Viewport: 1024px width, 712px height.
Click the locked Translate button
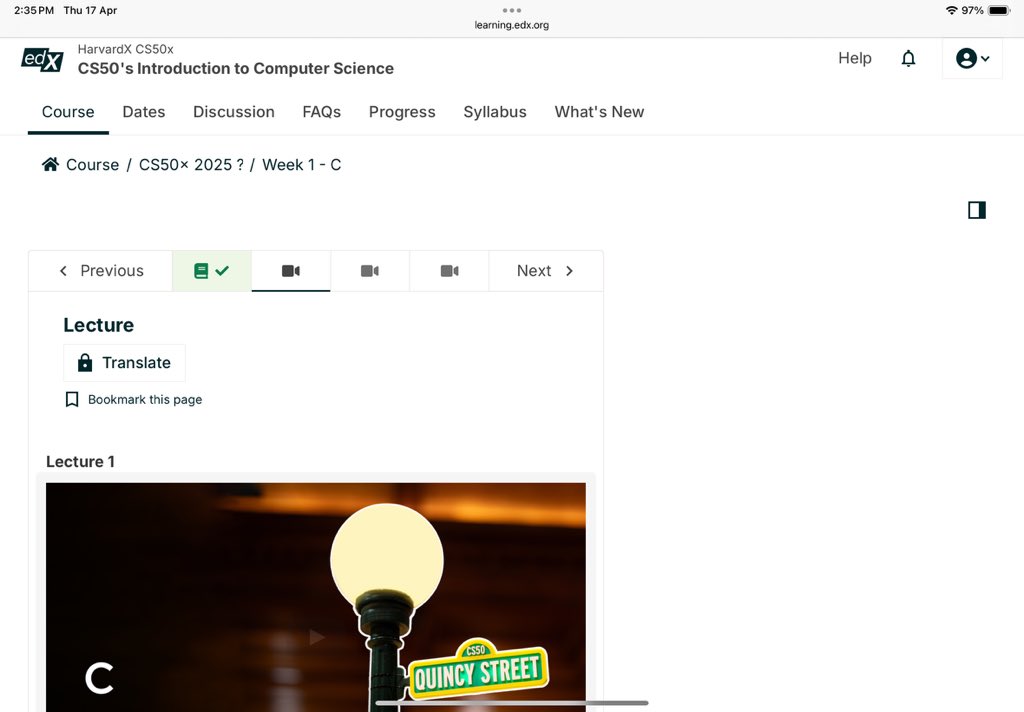pos(124,363)
